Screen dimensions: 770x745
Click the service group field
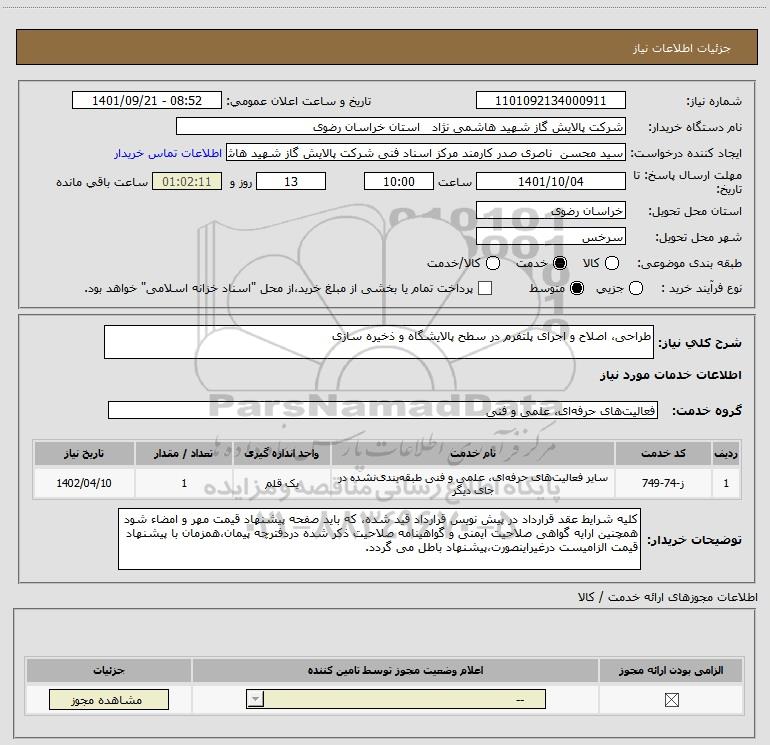(383, 411)
